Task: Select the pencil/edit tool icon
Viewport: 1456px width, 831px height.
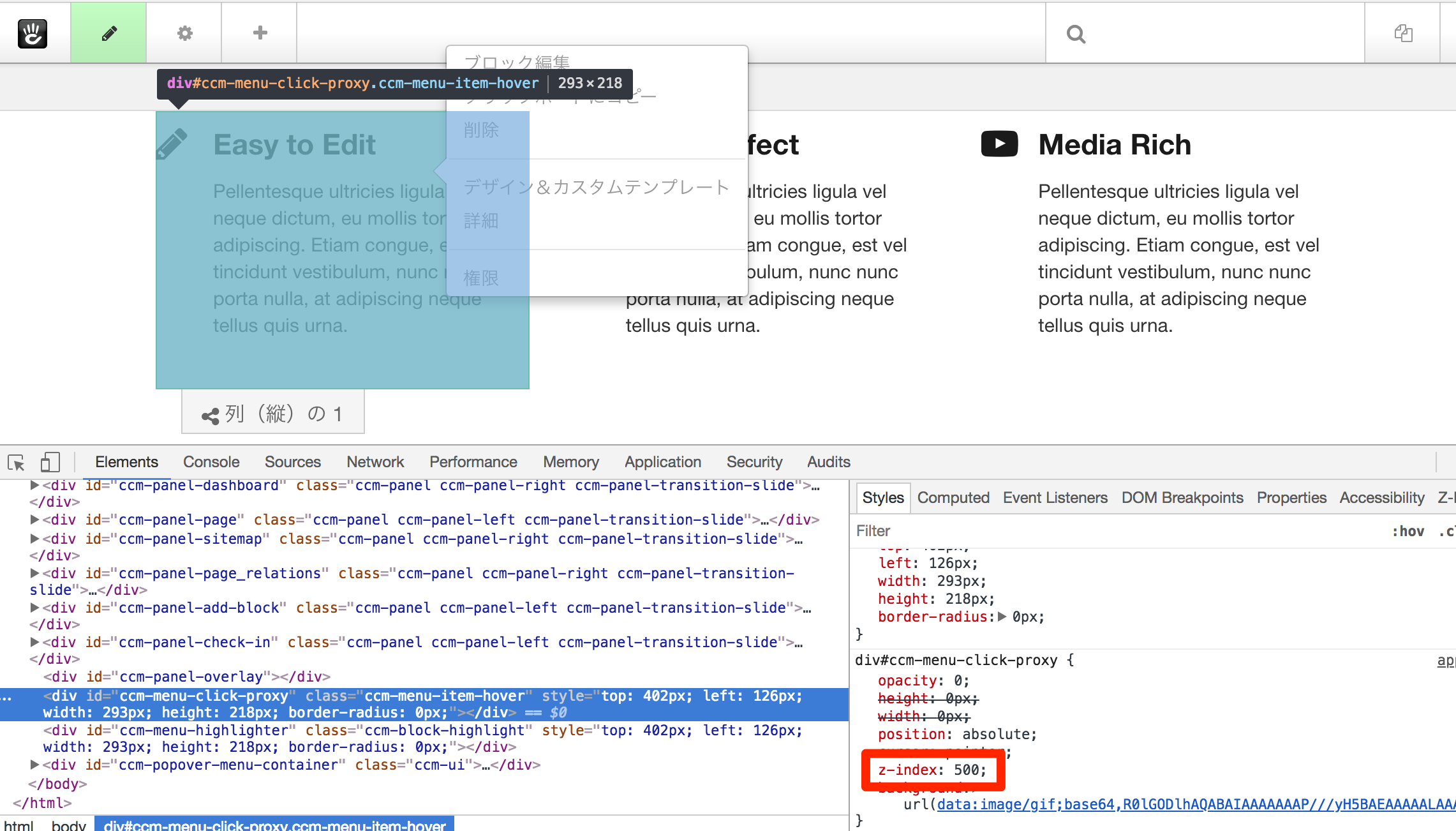Action: (109, 32)
